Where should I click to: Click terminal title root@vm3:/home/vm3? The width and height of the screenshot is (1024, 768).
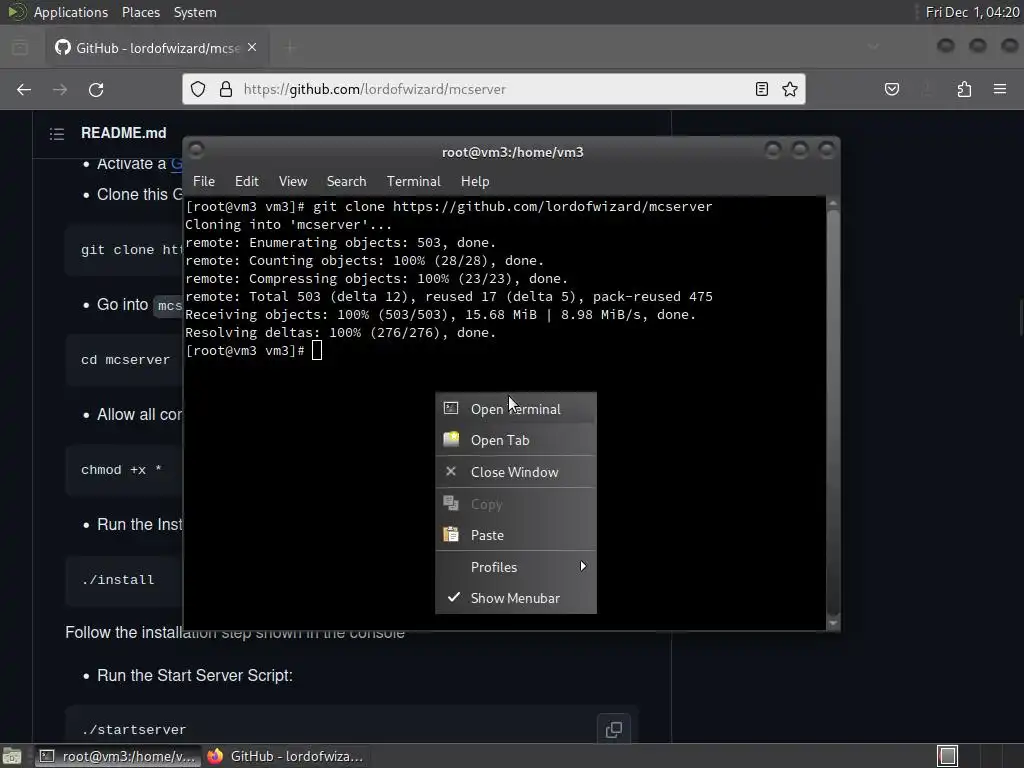pyautogui.click(x=513, y=152)
